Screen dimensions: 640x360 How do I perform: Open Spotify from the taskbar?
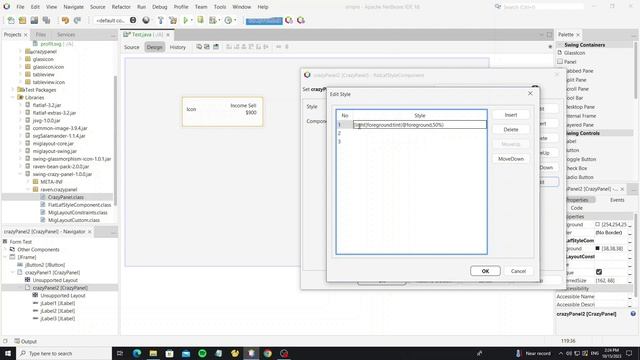pyautogui.click(x=202, y=353)
